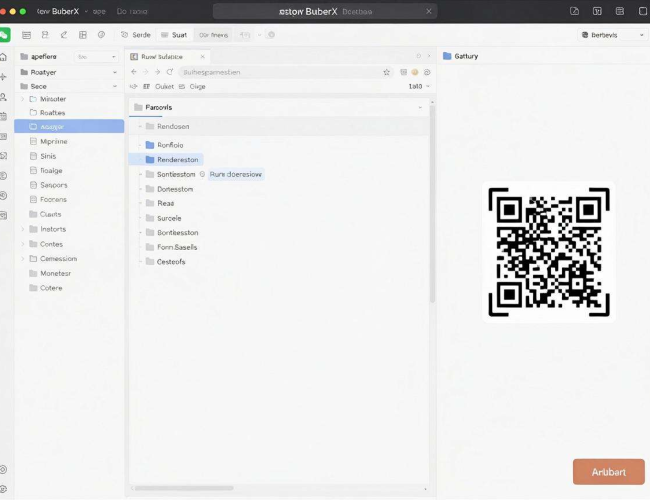Reload with the refresh icon

(x=170, y=72)
